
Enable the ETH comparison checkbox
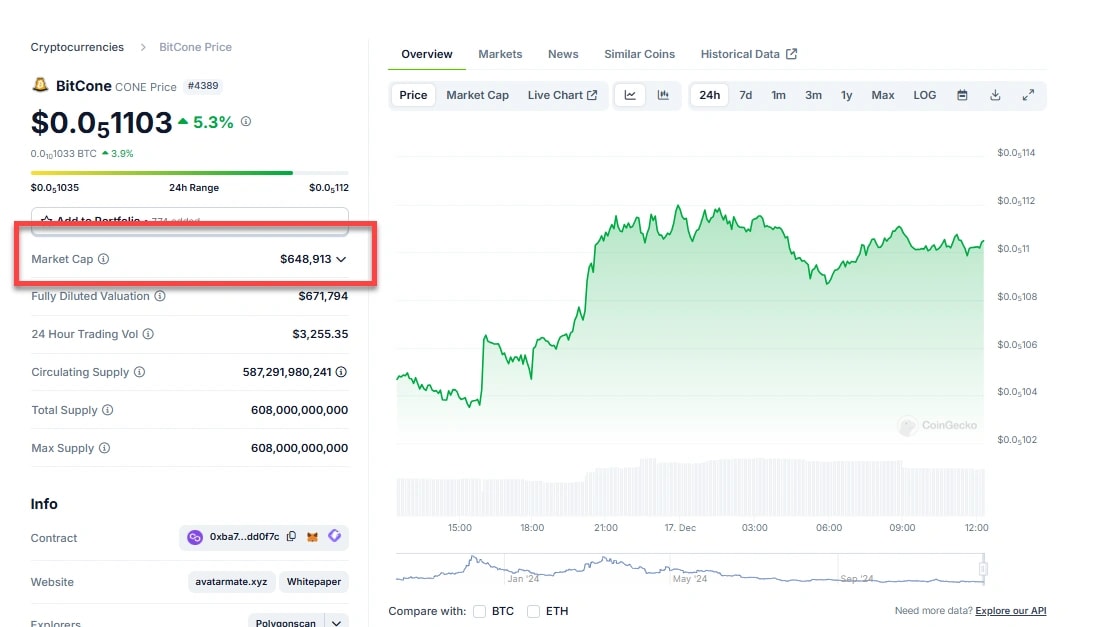(x=534, y=611)
